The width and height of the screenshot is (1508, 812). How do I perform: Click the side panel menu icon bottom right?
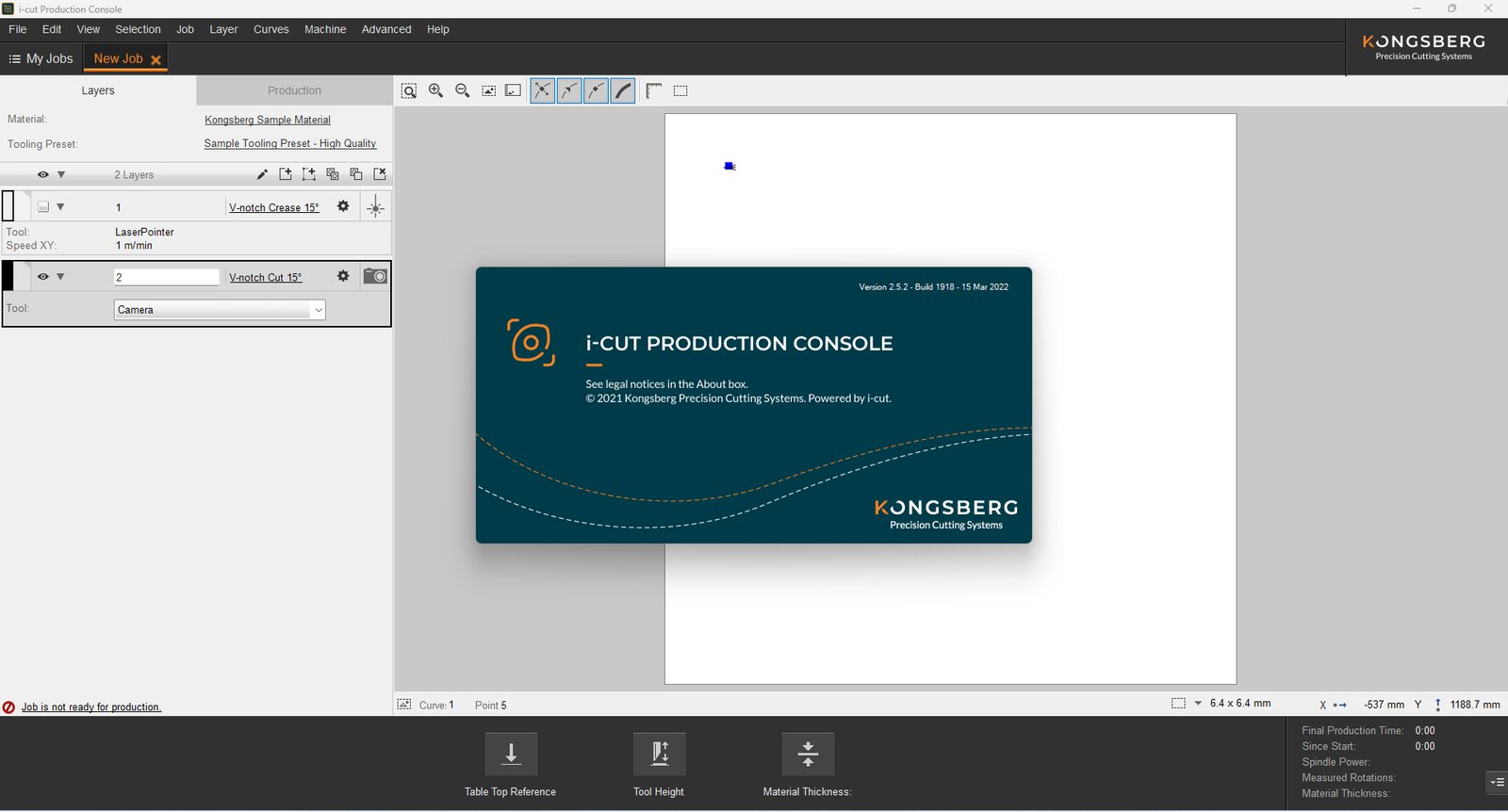tap(1497, 782)
